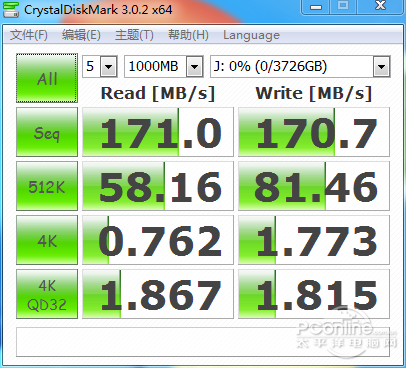Select the 4K write value 1.773
The height and width of the screenshot is (368, 406).
pos(314,240)
